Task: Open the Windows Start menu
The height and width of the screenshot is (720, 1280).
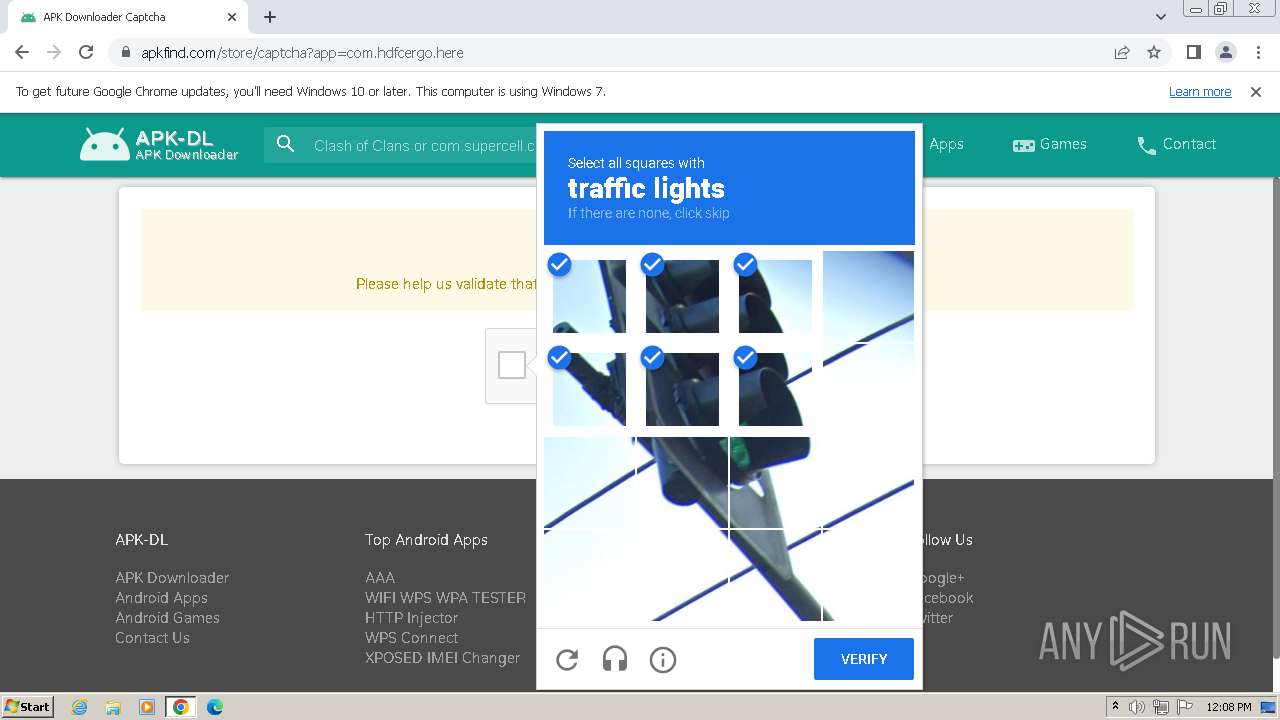Action: (x=27, y=707)
